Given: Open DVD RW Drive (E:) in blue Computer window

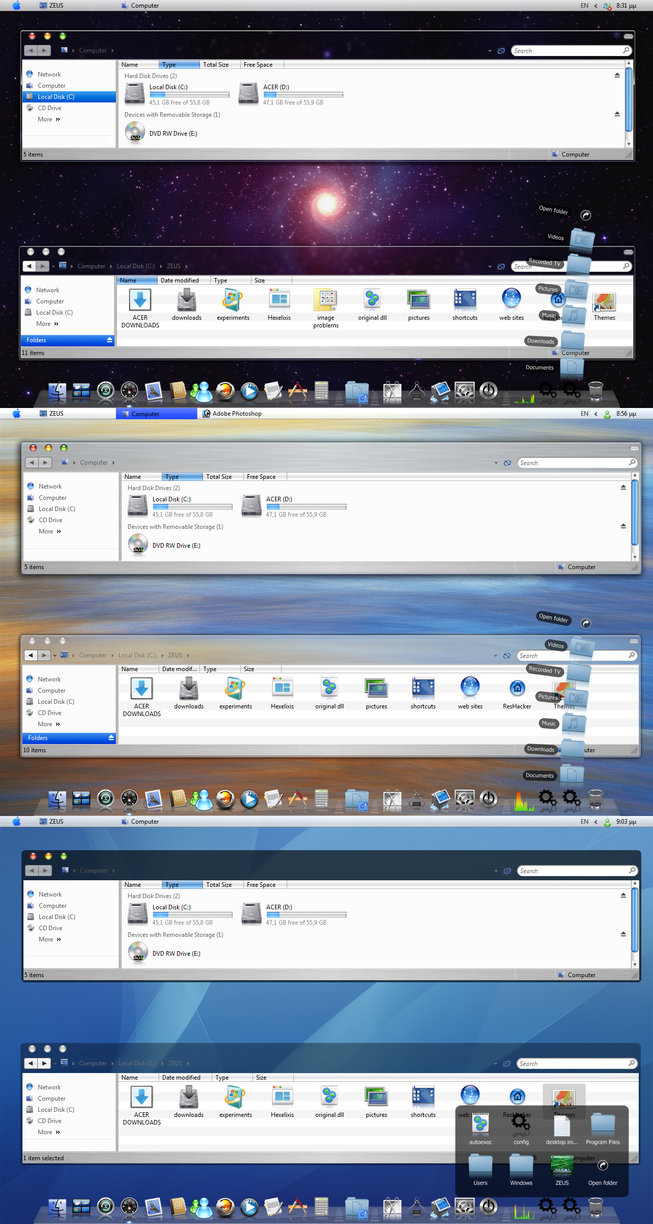Looking at the screenshot, I should click(165, 952).
